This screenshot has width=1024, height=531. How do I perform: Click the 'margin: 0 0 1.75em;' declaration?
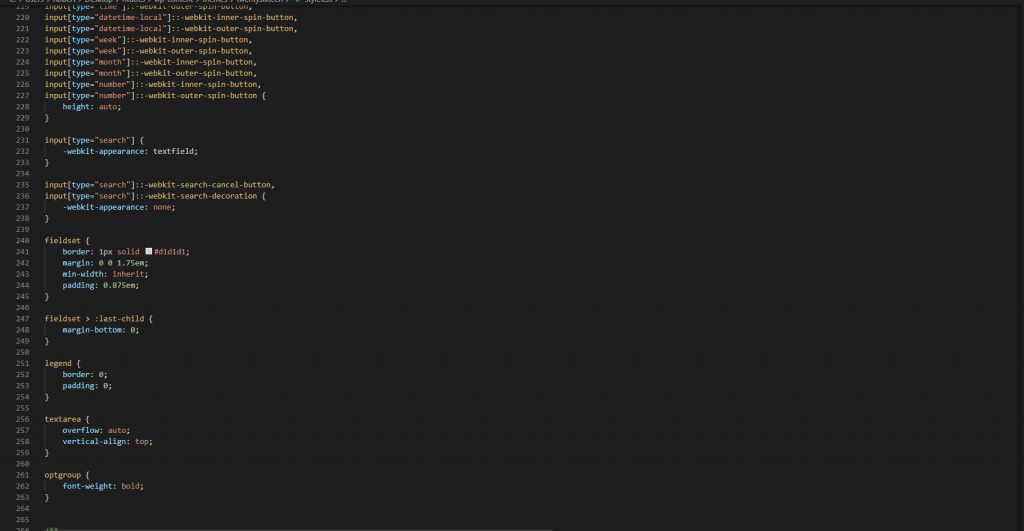tap(105, 263)
